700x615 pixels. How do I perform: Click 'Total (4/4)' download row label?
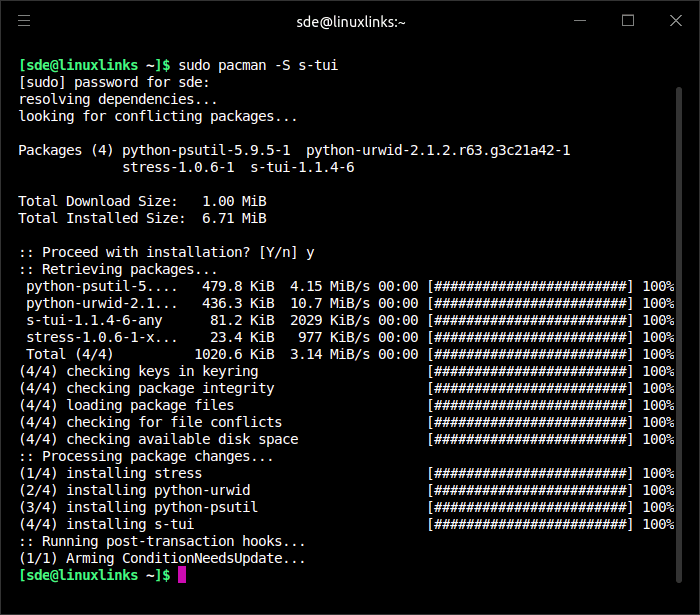pyautogui.click(x=70, y=354)
